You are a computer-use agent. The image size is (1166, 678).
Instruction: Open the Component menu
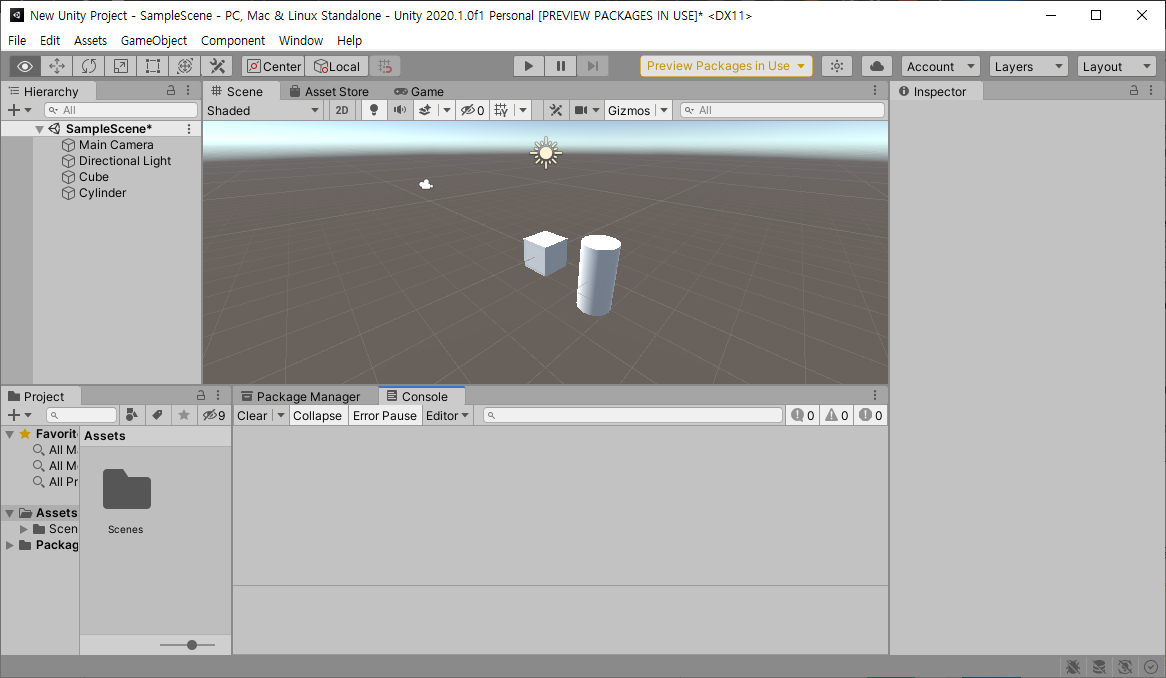coord(233,40)
